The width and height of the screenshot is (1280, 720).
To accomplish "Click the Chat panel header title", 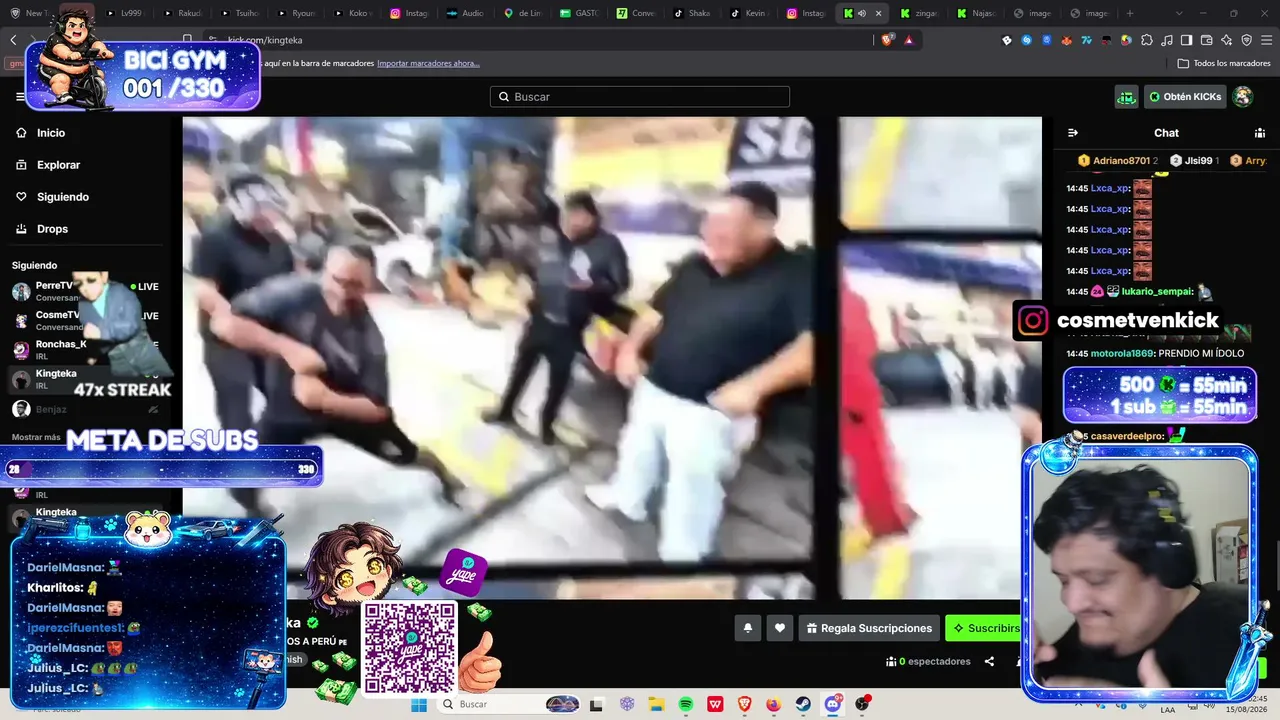I will (1166, 133).
